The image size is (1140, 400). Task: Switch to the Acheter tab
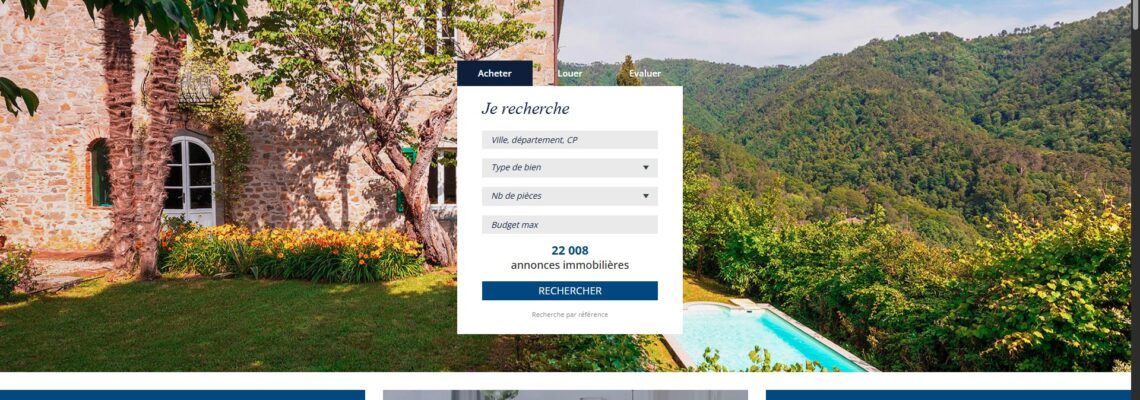(494, 73)
